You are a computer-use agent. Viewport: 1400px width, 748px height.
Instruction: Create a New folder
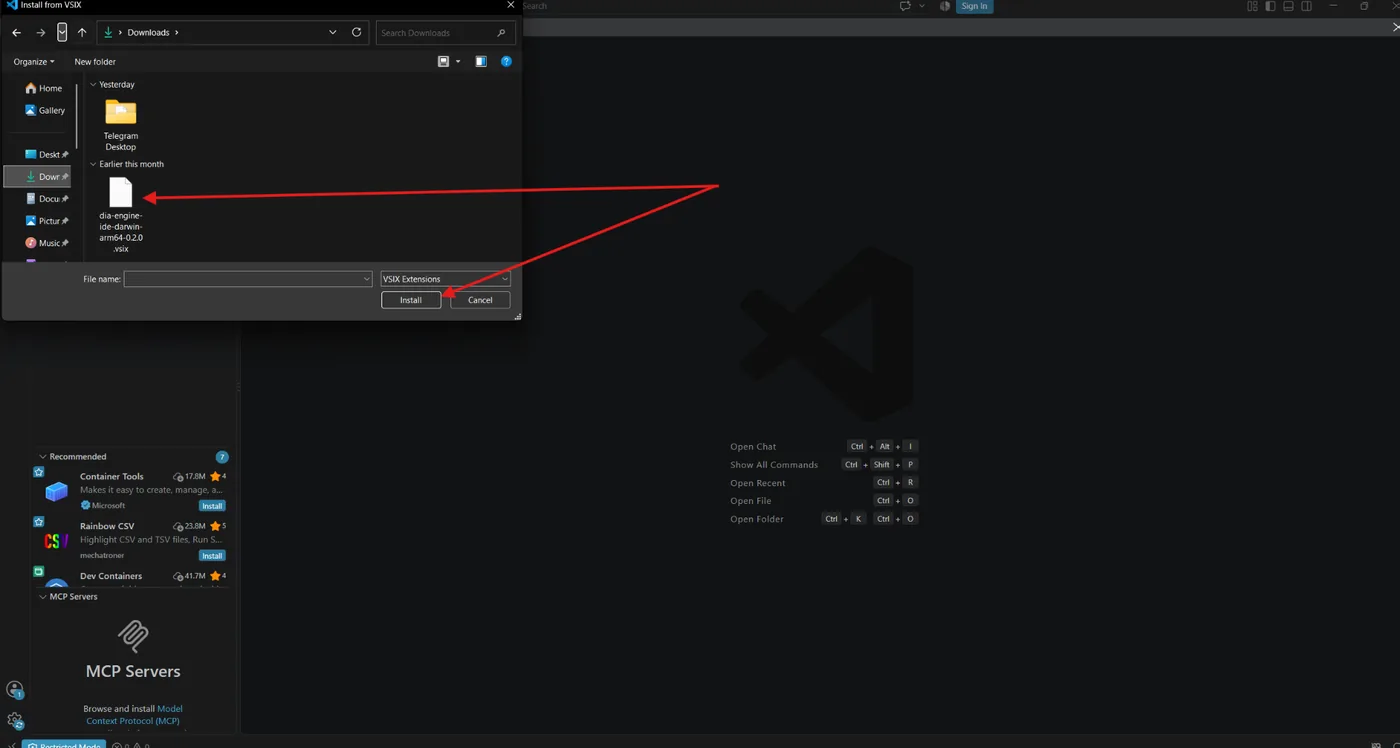[x=95, y=62]
